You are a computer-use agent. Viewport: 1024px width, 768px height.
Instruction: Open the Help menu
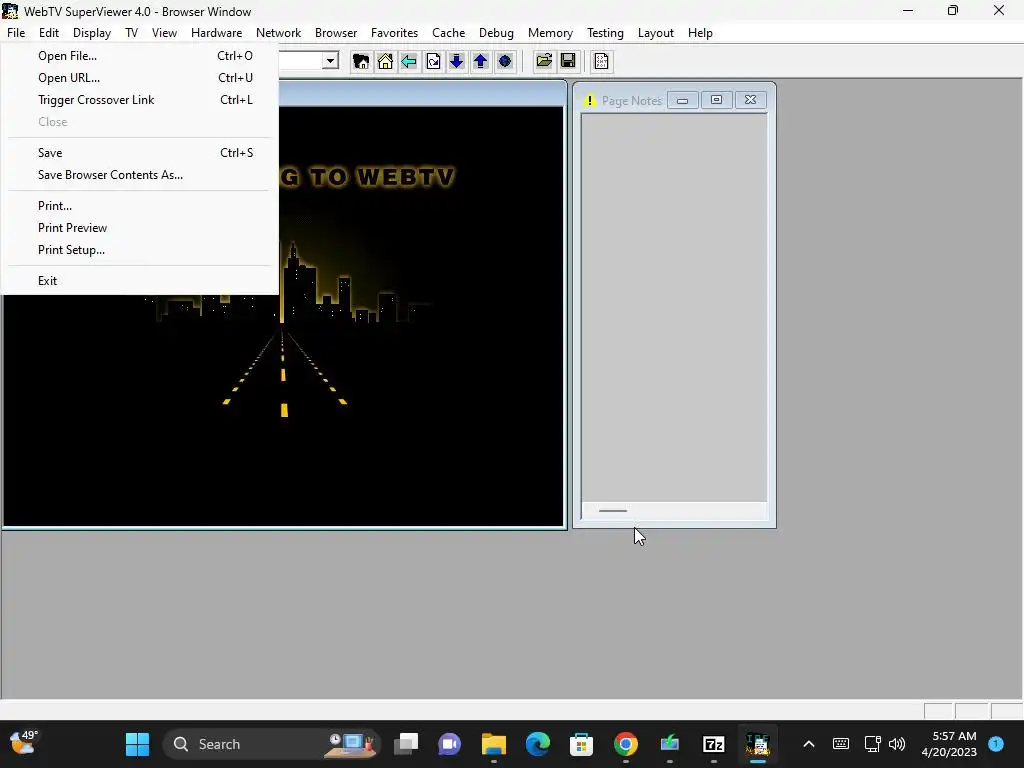(700, 33)
